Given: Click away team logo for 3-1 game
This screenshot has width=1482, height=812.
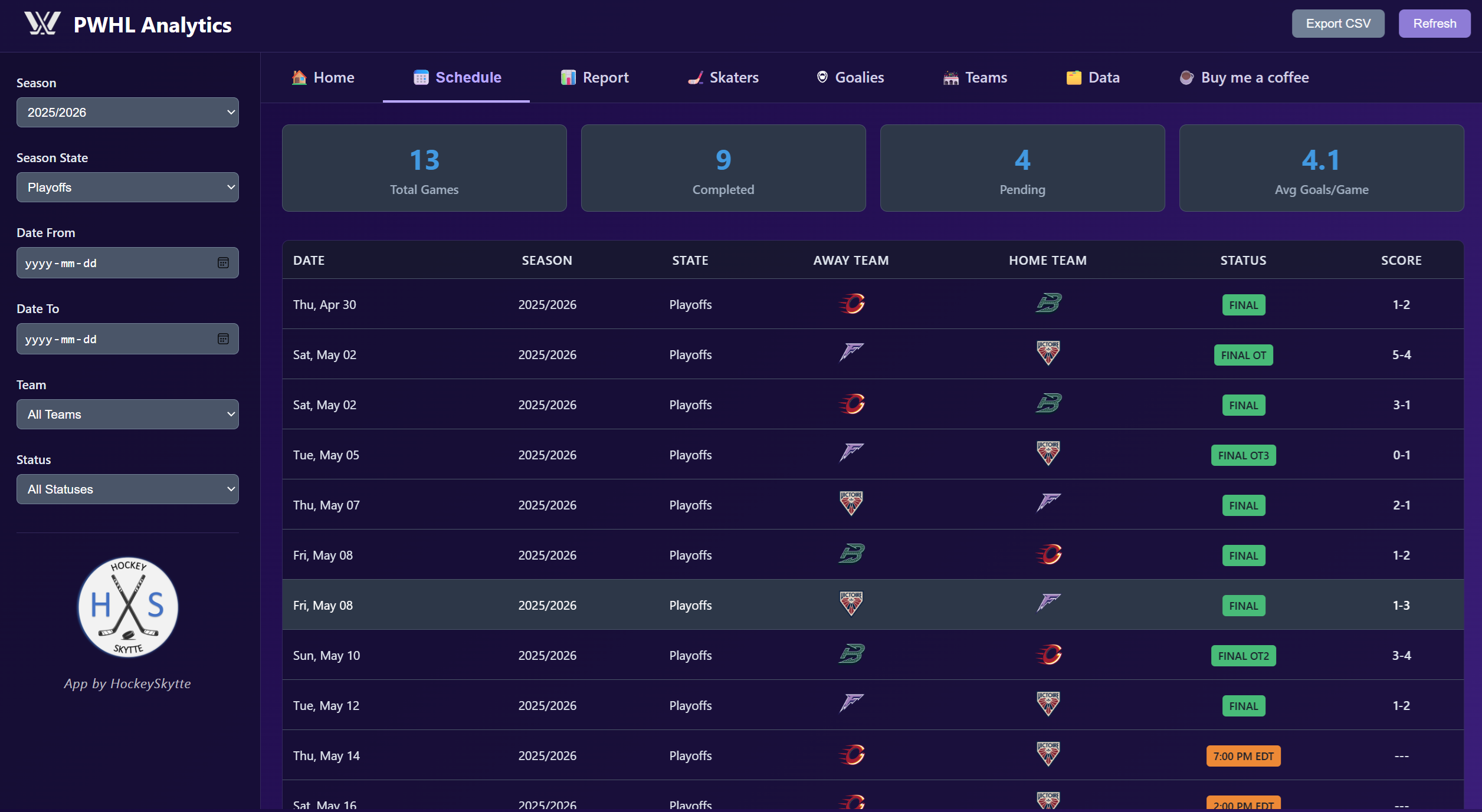Looking at the screenshot, I should (851, 404).
